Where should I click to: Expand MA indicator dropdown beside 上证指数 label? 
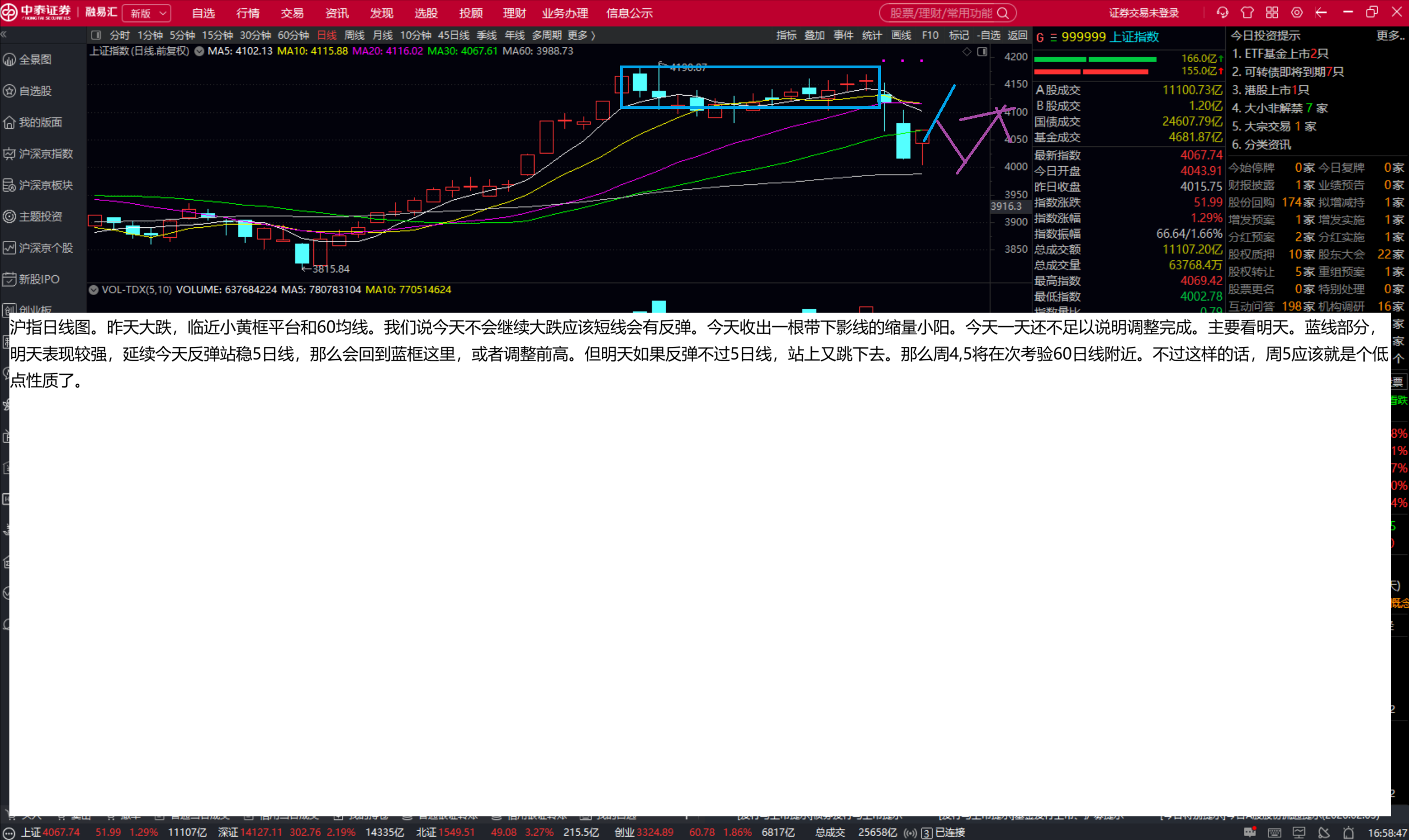coord(199,51)
